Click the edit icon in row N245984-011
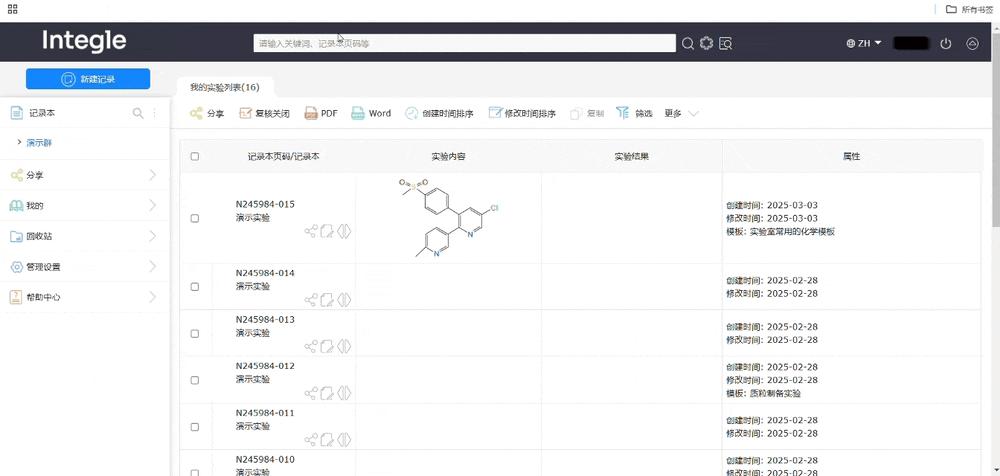Viewport: 1000px width, 476px height. pyautogui.click(x=327, y=439)
